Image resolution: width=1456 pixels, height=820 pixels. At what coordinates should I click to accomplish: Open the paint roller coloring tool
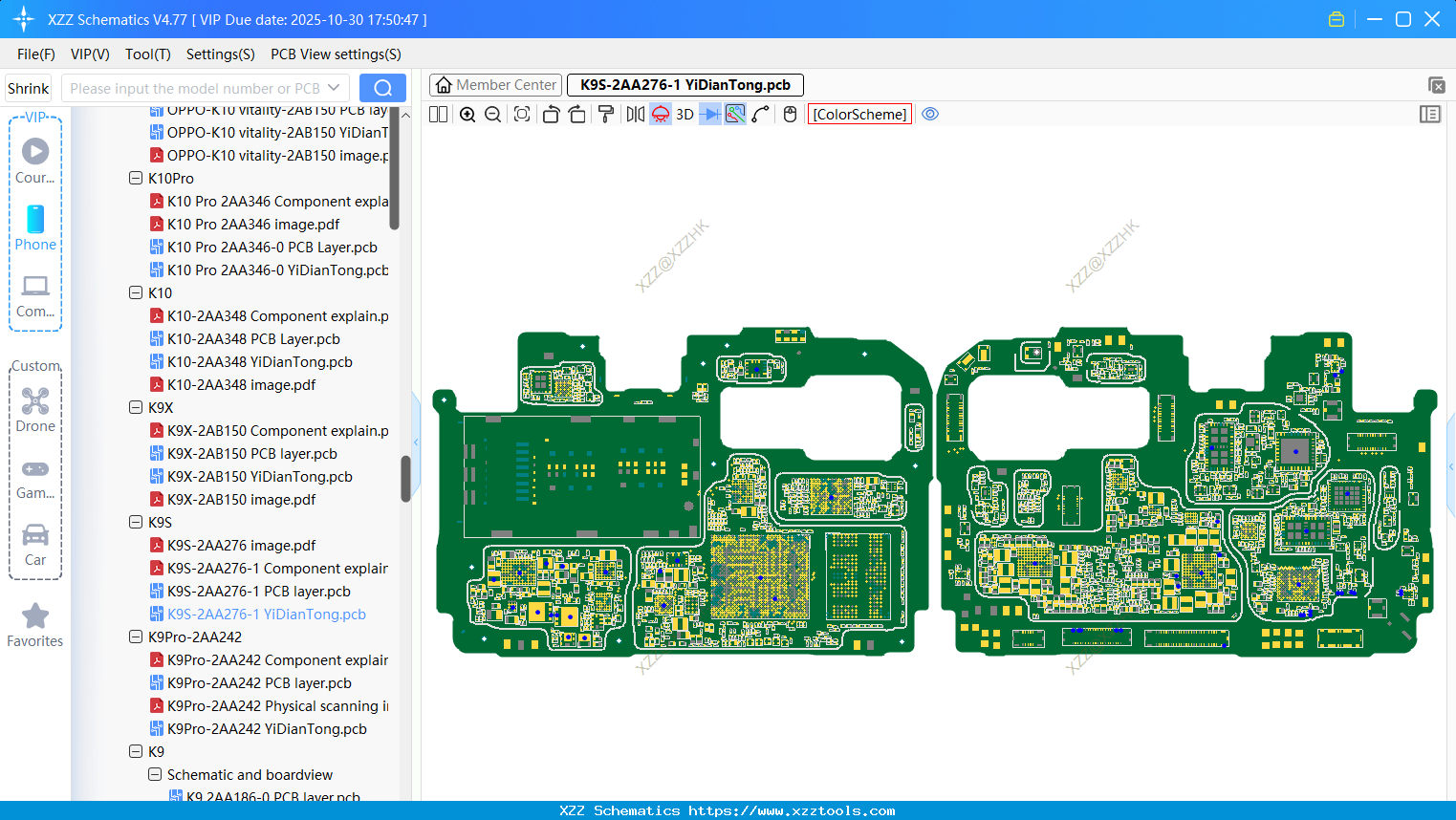pos(605,114)
